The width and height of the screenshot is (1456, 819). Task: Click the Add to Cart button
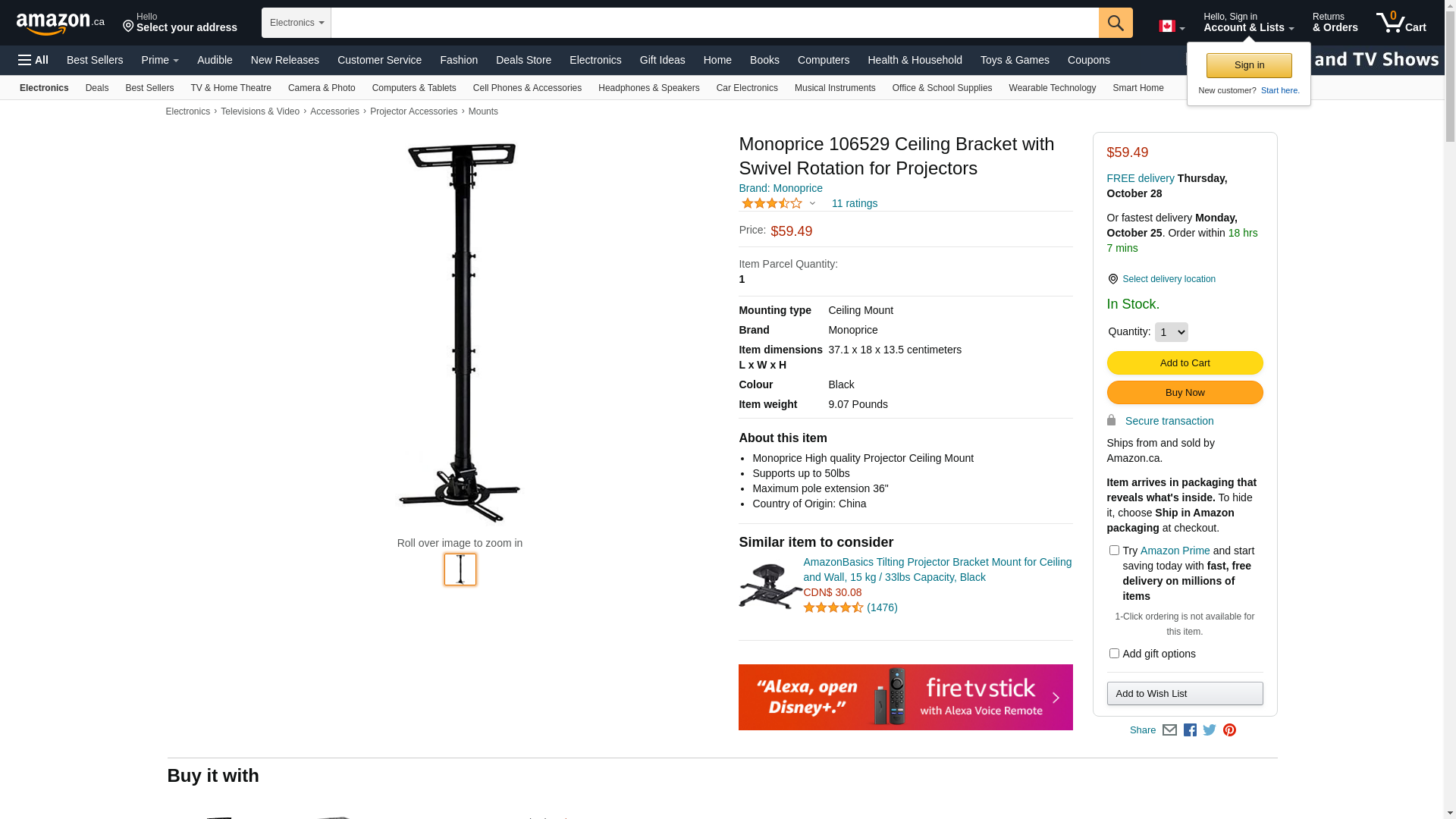pos(1185,362)
